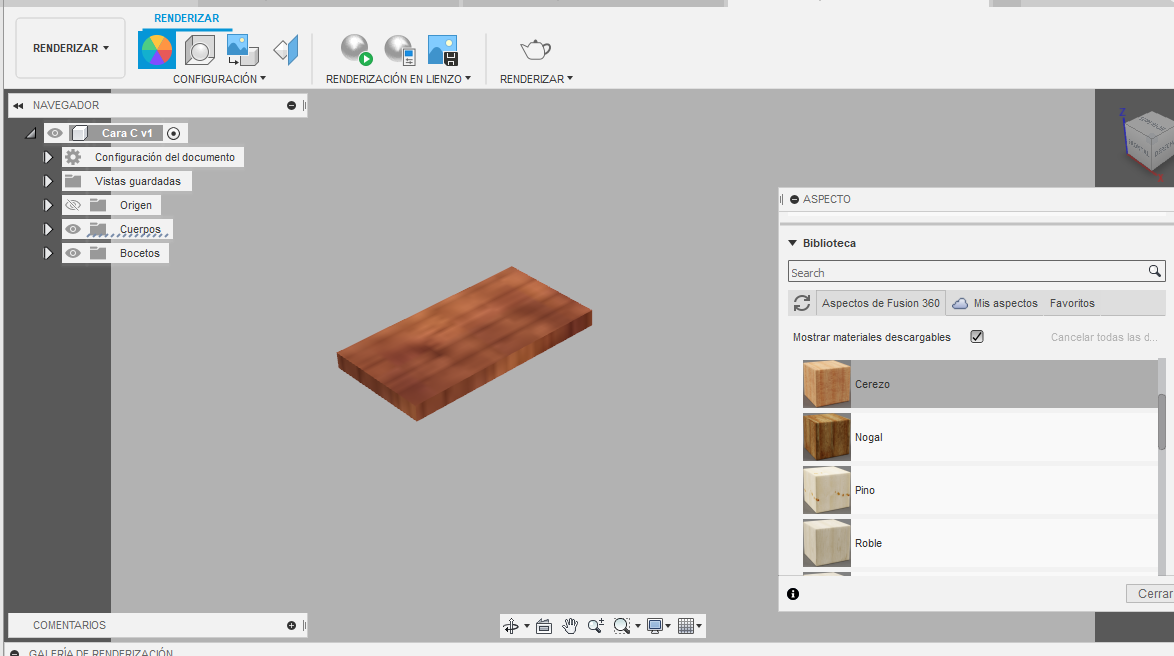The width and height of the screenshot is (1174, 656).
Task: Expand the Origen node
Action: (48, 205)
